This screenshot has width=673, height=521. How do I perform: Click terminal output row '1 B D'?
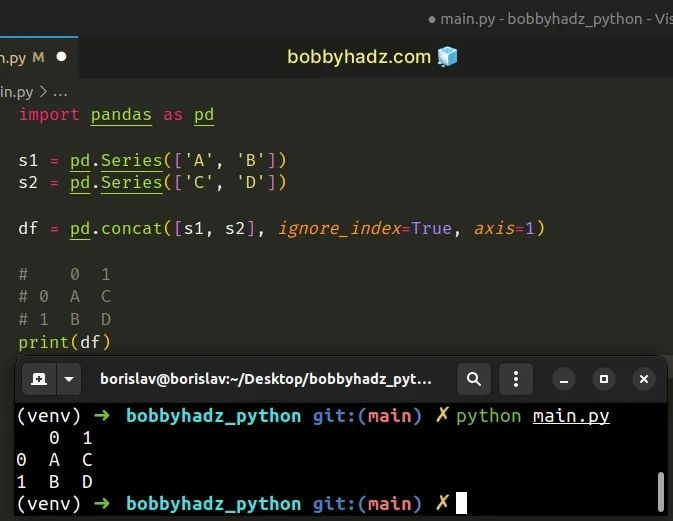(55, 482)
